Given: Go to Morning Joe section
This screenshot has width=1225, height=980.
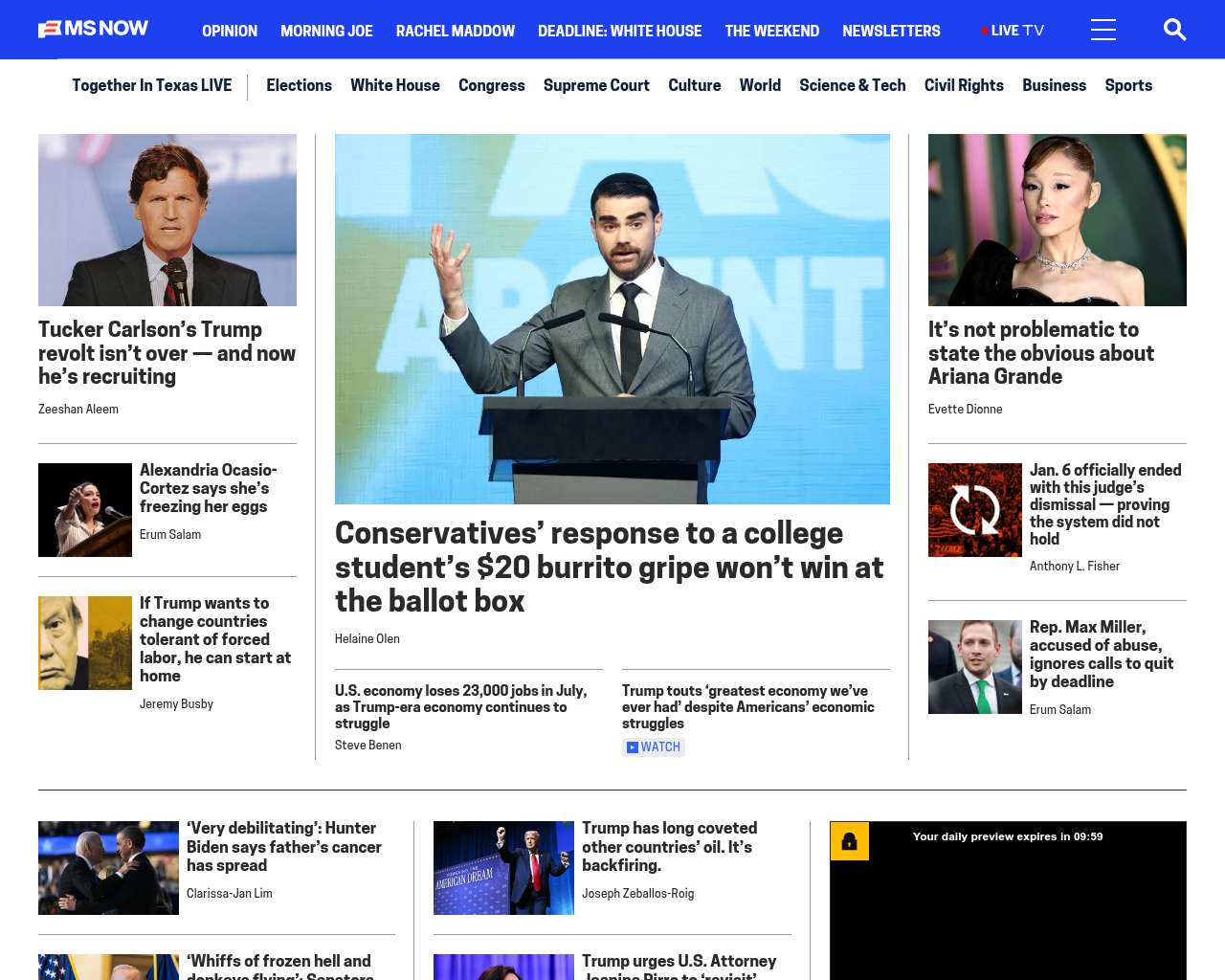Looking at the screenshot, I should 326,31.
